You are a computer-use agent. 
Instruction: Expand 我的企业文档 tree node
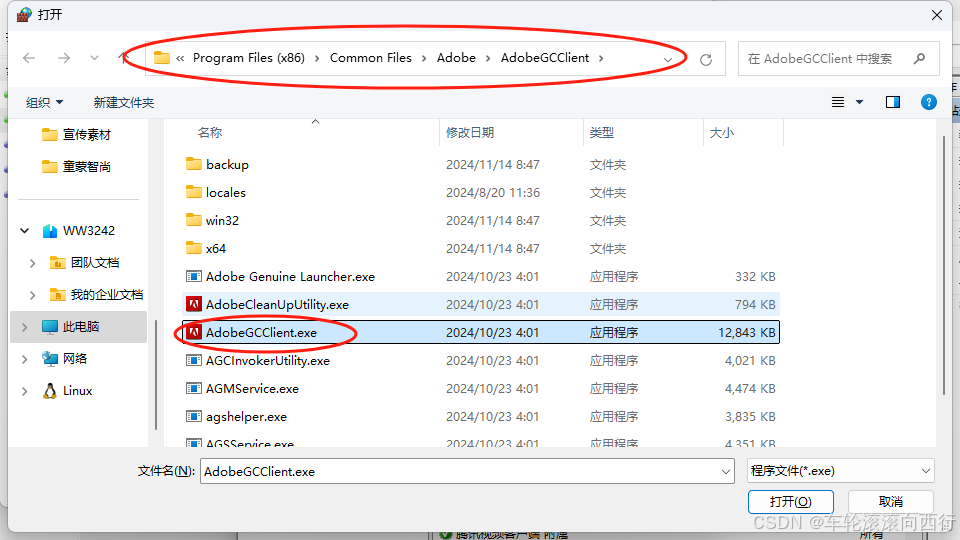(x=32, y=295)
